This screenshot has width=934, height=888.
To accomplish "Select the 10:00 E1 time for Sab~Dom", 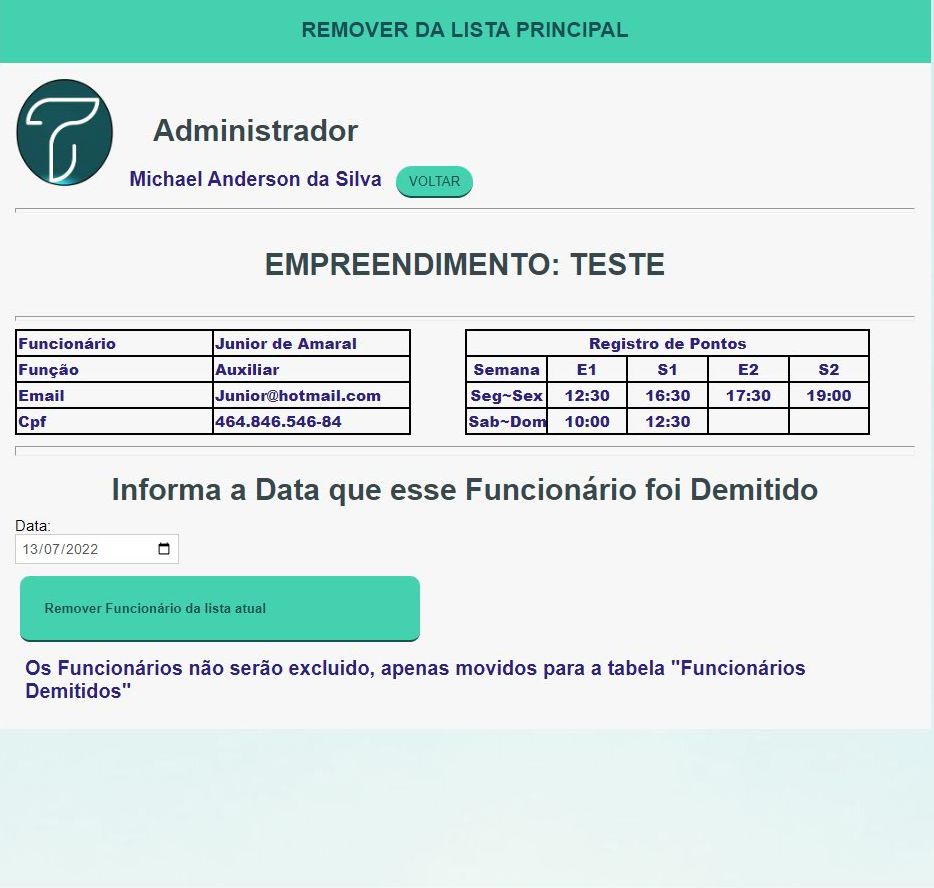I will (x=587, y=422).
